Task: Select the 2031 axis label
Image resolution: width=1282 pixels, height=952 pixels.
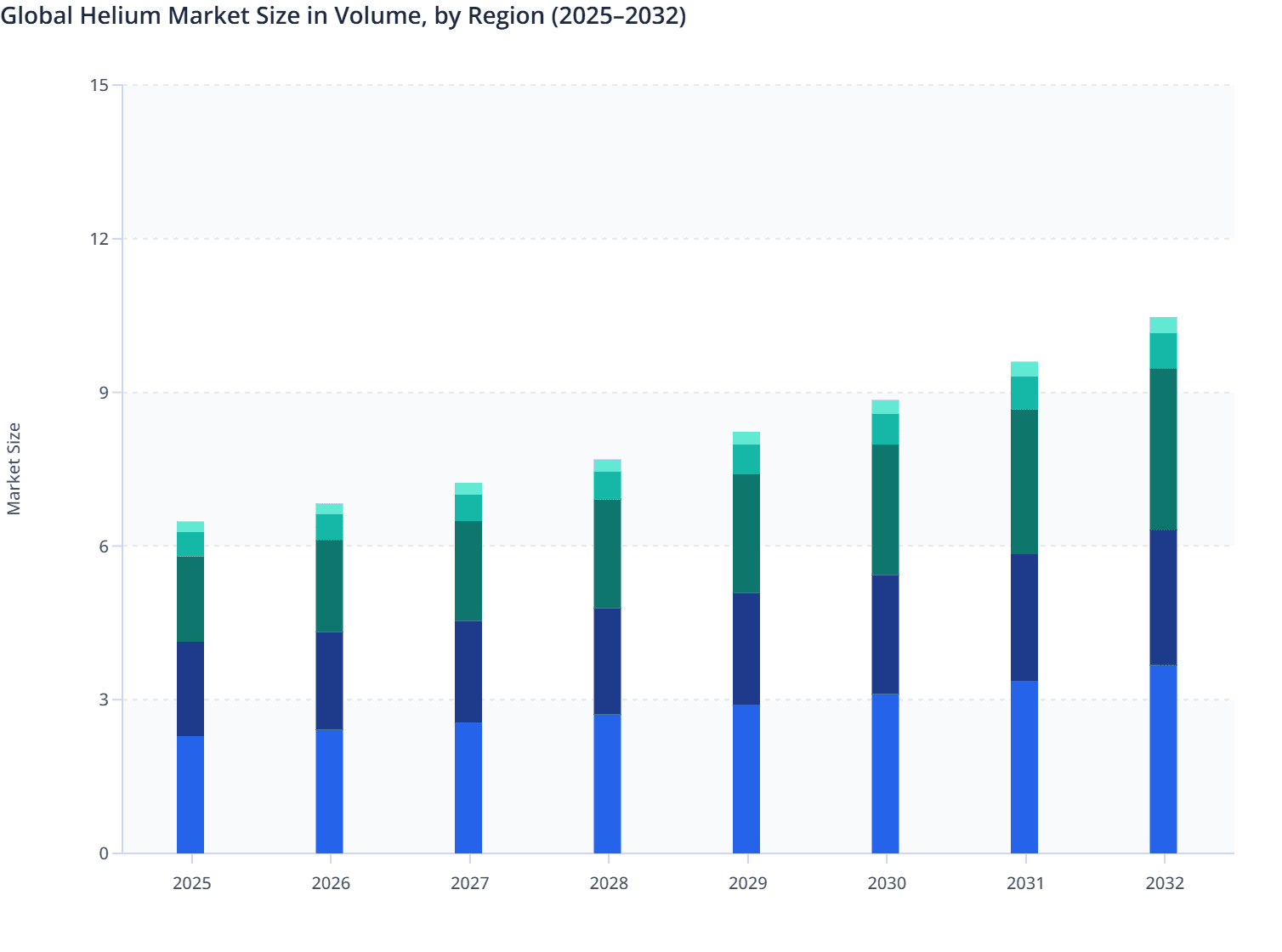Action: click(1025, 884)
